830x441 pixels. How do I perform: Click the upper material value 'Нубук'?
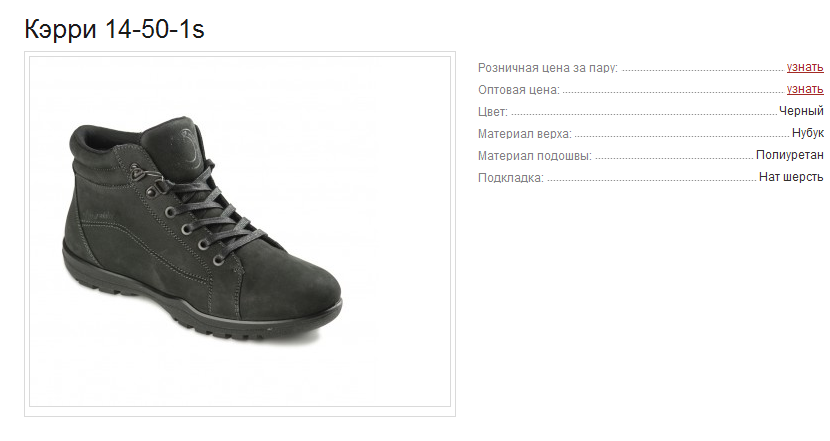coord(808,133)
